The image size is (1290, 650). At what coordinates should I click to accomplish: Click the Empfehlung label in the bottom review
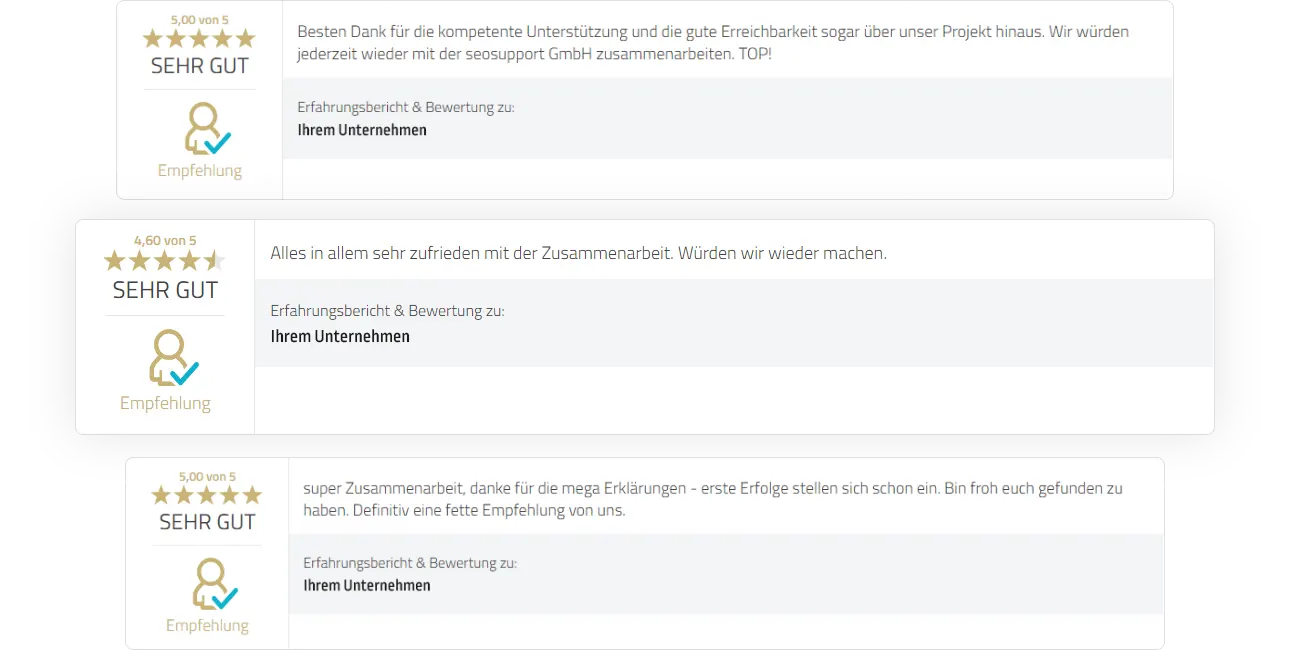[207, 625]
